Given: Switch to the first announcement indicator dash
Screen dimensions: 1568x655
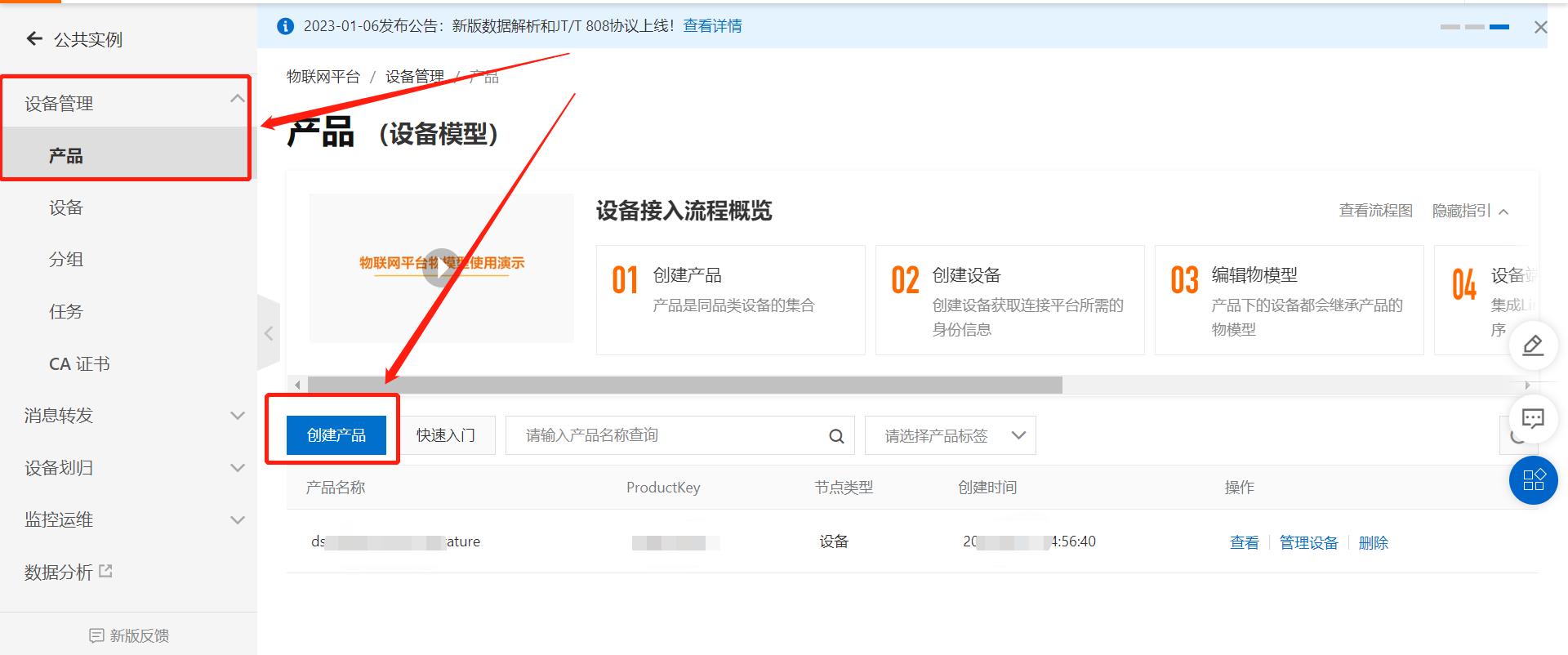Looking at the screenshot, I should (x=1450, y=27).
